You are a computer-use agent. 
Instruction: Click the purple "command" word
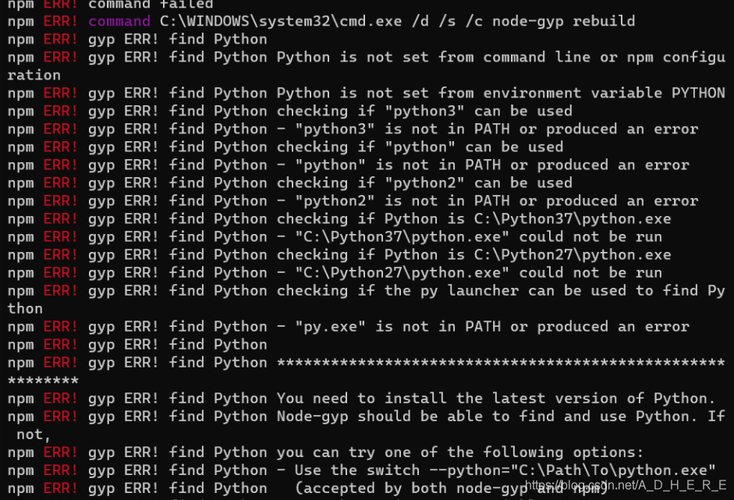[119, 22]
